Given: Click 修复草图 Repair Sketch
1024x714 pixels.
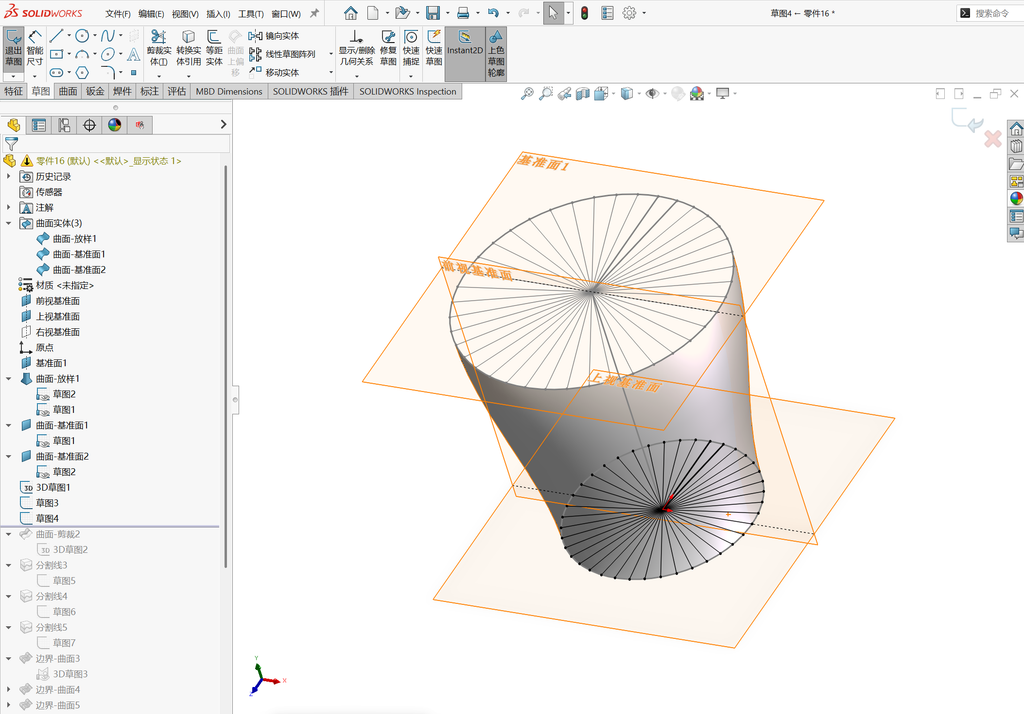Looking at the screenshot, I should (x=388, y=48).
